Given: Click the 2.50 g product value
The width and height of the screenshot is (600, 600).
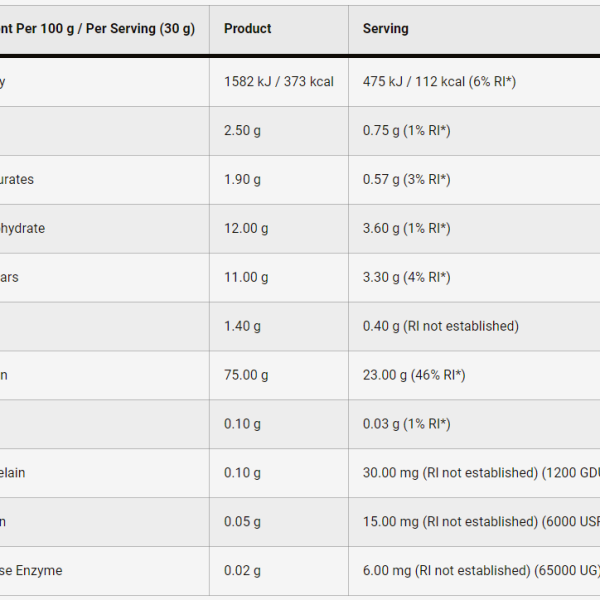Looking at the screenshot, I should coord(242,131).
